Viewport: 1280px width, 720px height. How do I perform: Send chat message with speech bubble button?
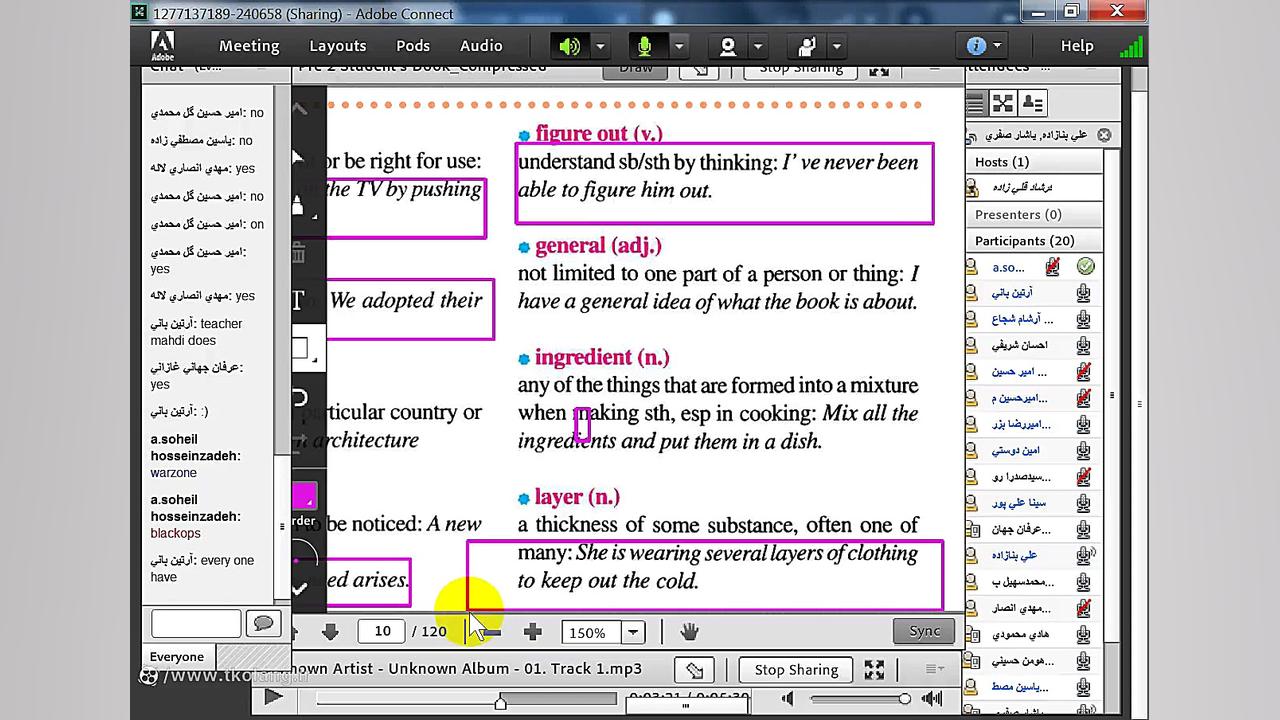pyautogui.click(x=264, y=624)
